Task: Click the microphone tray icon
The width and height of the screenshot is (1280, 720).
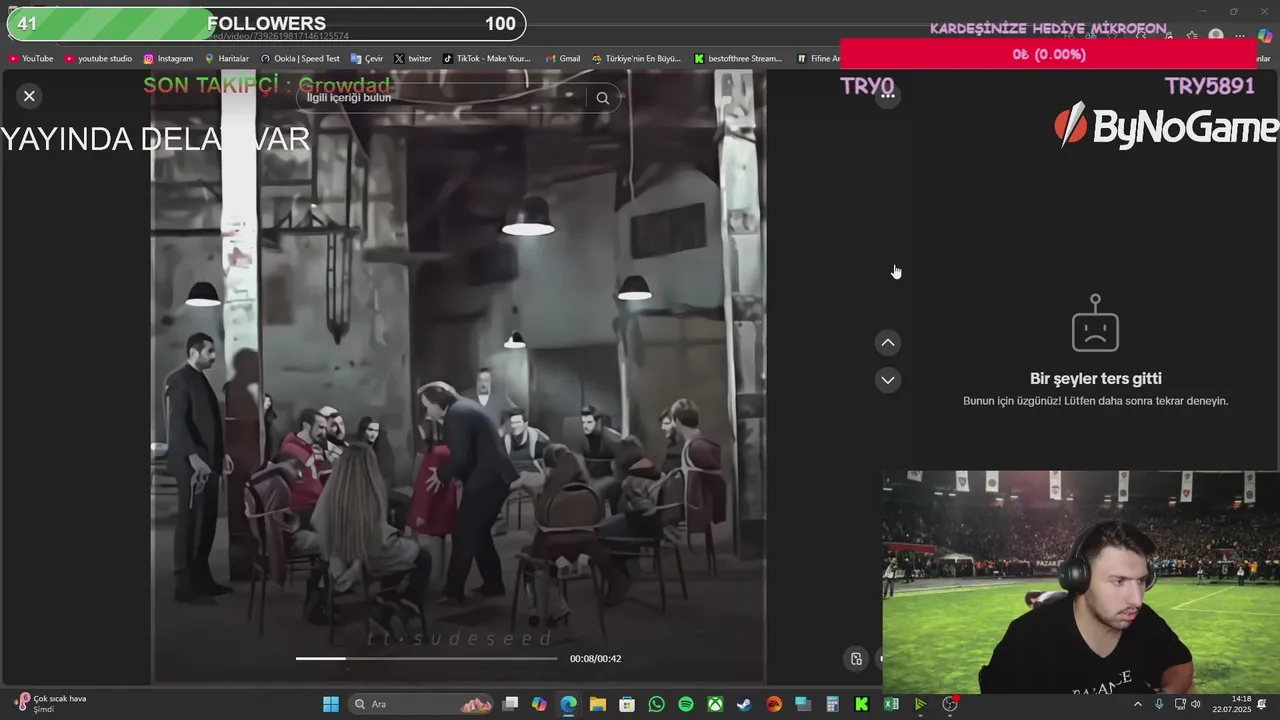Action: [x=1159, y=704]
